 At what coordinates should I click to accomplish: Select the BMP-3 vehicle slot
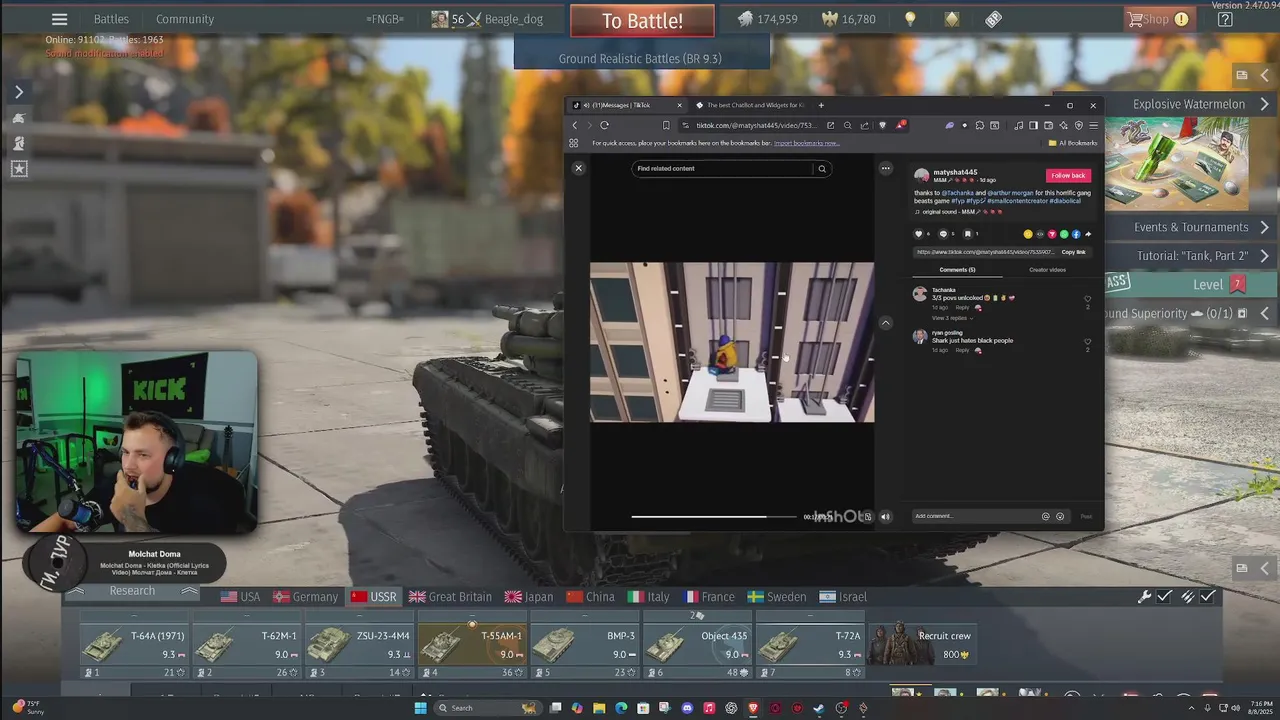click(585, 645)
